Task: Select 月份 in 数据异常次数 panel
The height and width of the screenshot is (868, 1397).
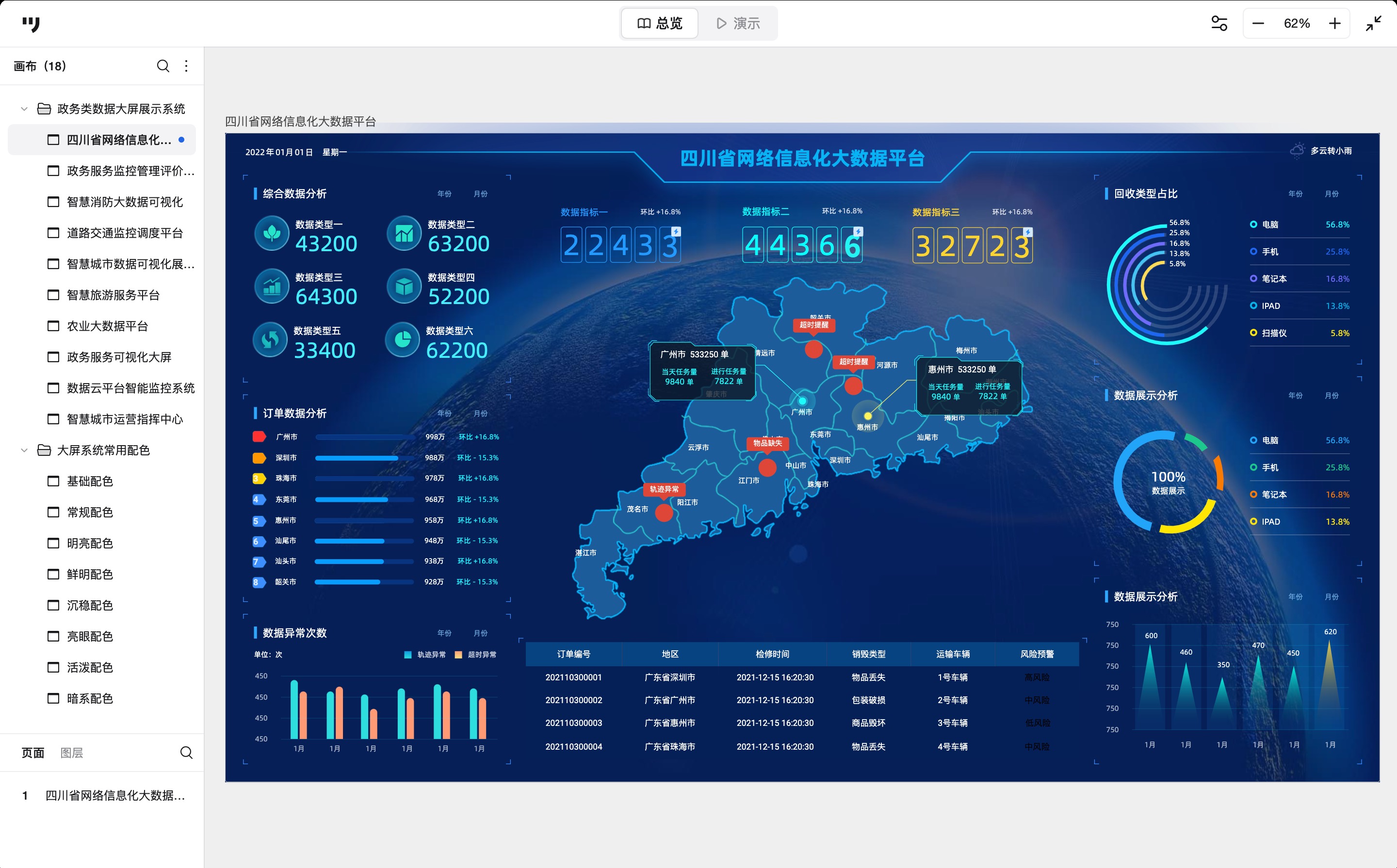Action: coord(481,633)
